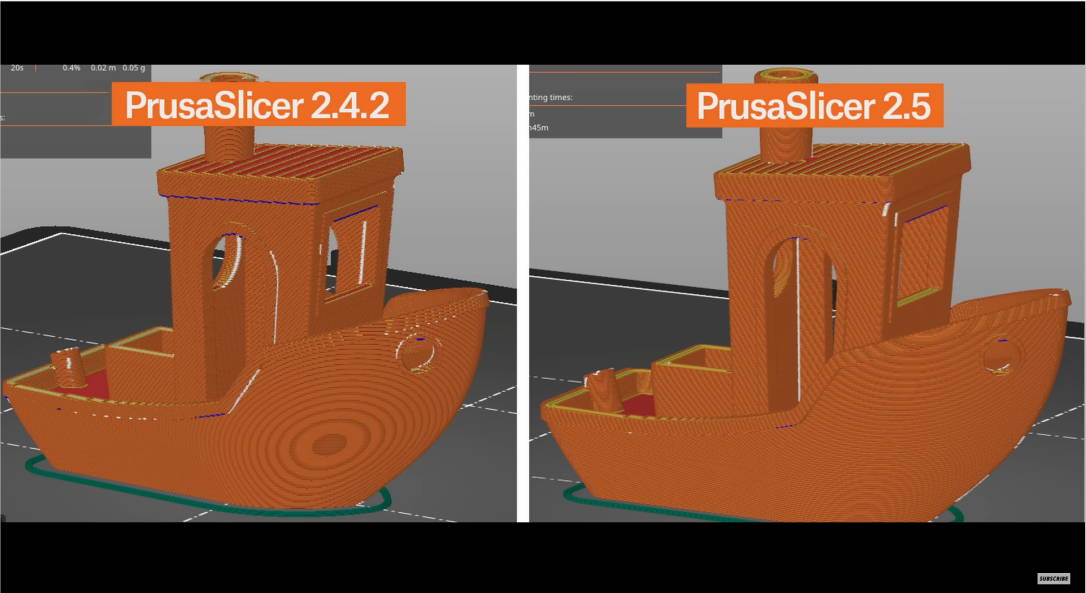Select the "20s" time value
This screenshot has height=593, width=1086.
(x=17, y=68)
